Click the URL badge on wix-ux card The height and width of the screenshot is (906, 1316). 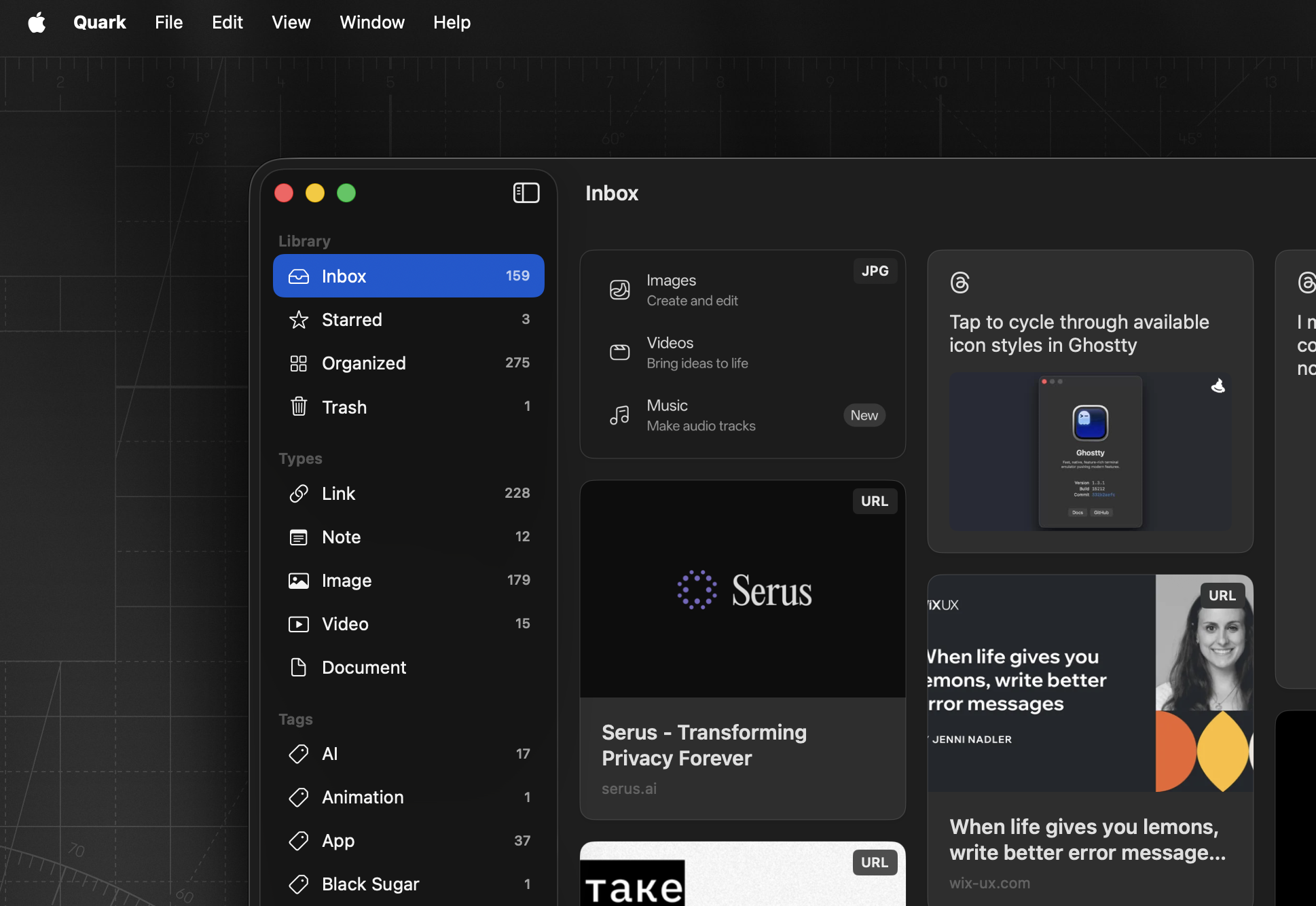click(1222, 596)
